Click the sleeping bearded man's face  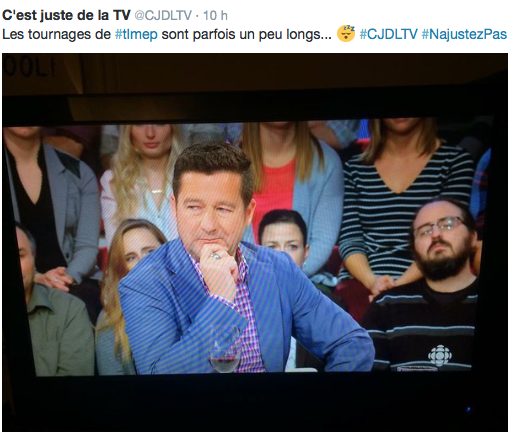coord(441,238)
